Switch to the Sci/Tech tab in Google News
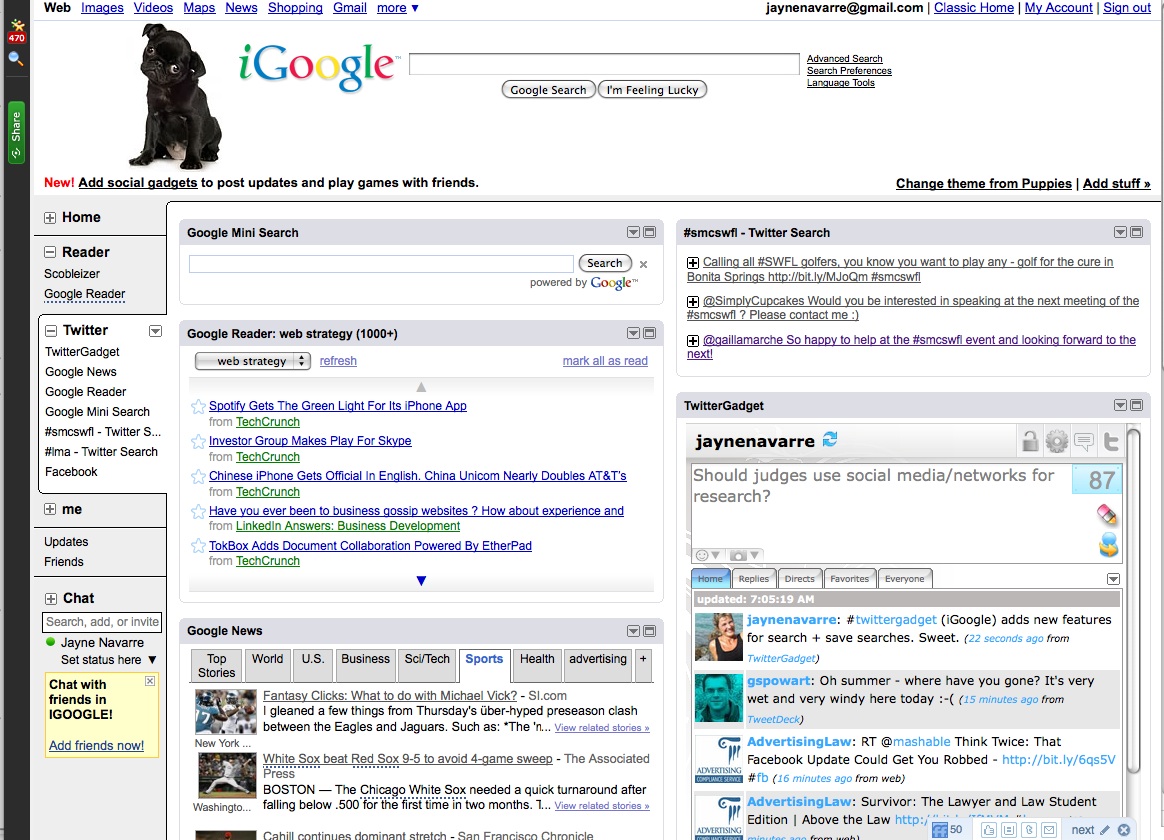This screenshot has width=1164, height=840. click(427, 666)
